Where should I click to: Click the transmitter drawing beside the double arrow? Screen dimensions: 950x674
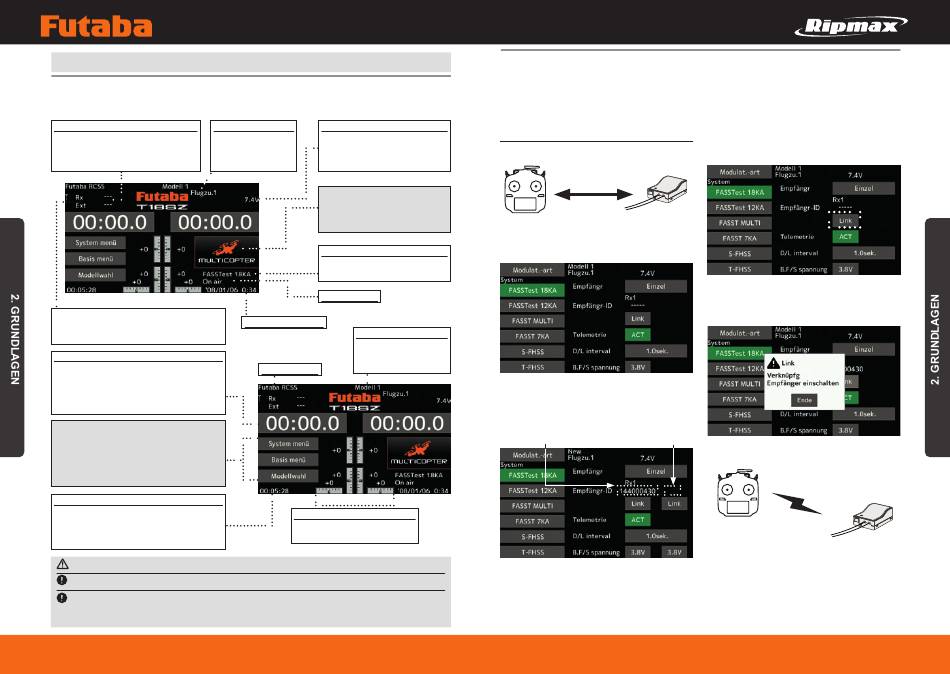525,190
